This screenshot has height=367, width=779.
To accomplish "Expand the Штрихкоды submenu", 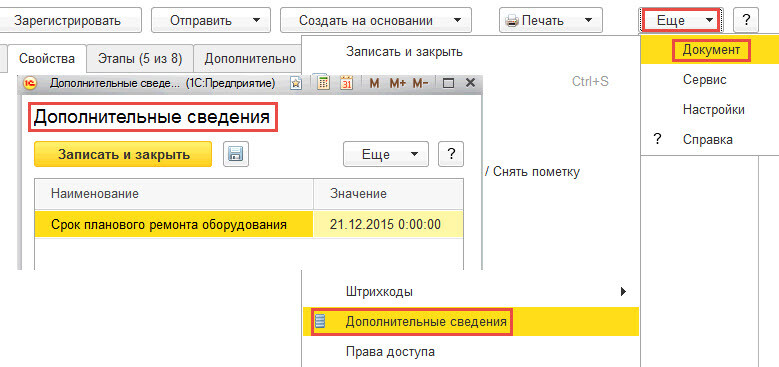I will pyautogui.click(x=470, y=292).
